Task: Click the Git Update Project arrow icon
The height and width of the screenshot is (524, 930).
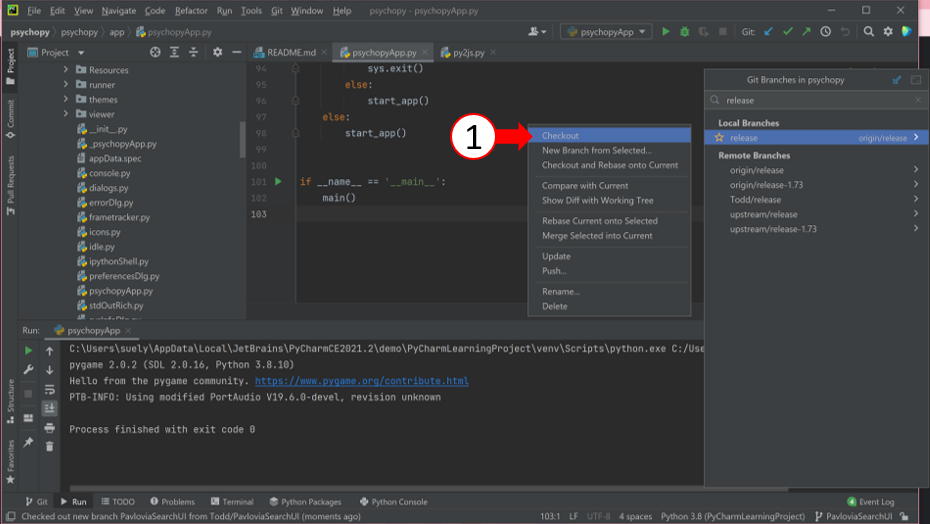Action: click(769, 31)
